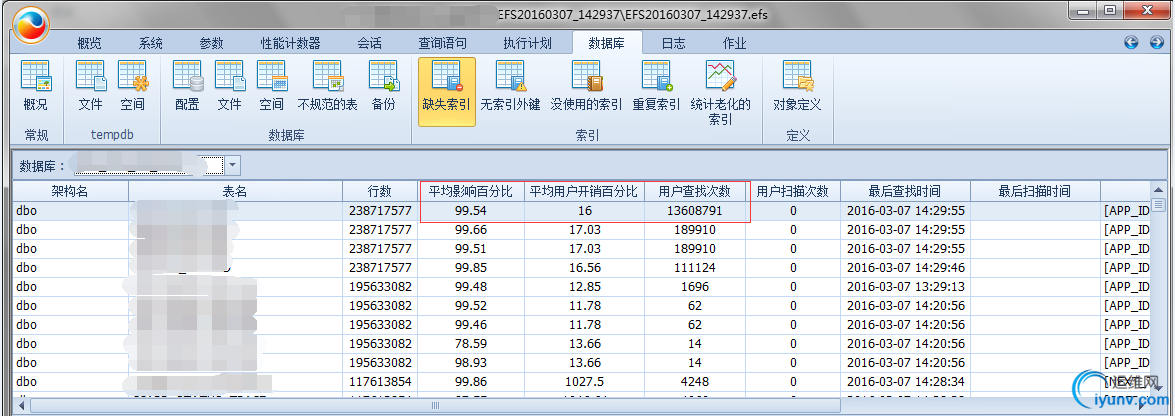Image resolution: width=1175 pixels, height=416 pixels.
Task: Select cell with value 99.54
Action: tap(471, 211)
